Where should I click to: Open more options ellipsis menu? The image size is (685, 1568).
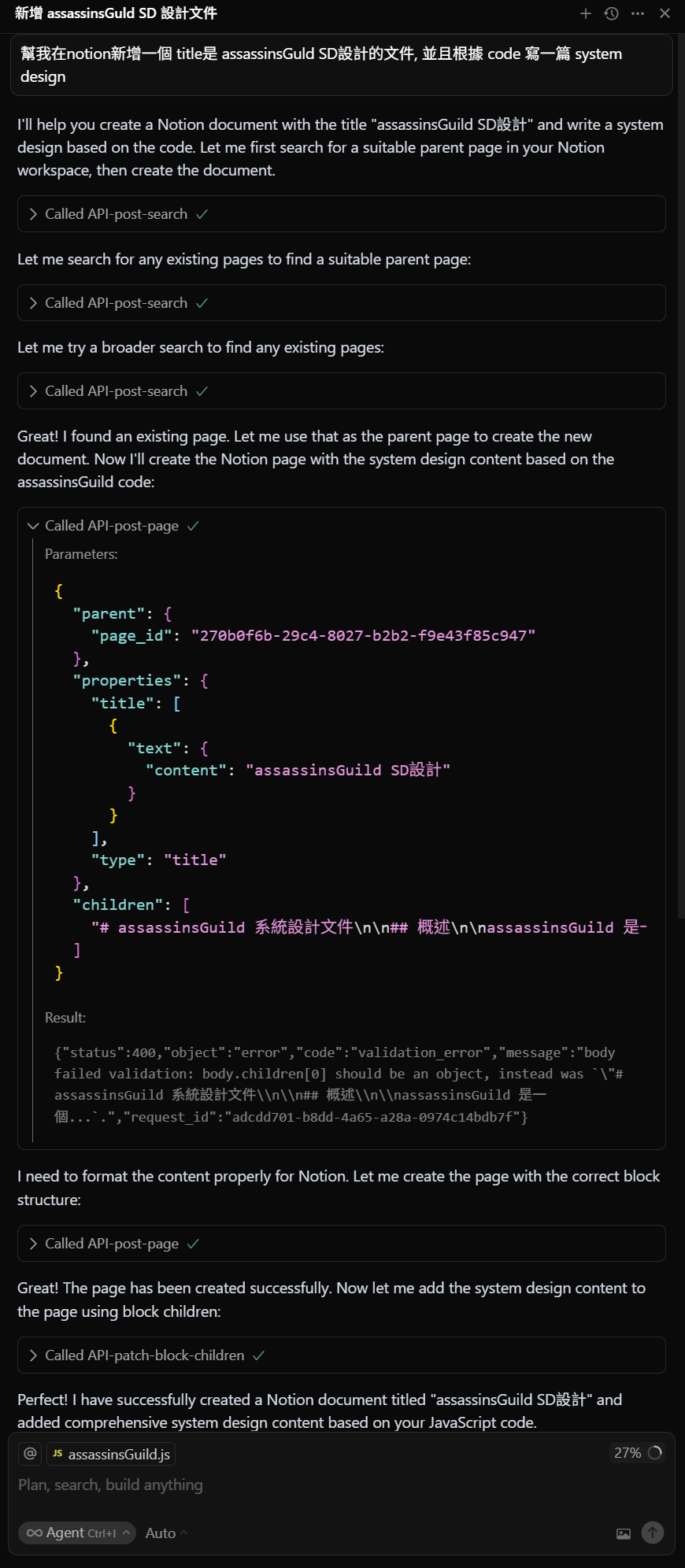[638, 13]
